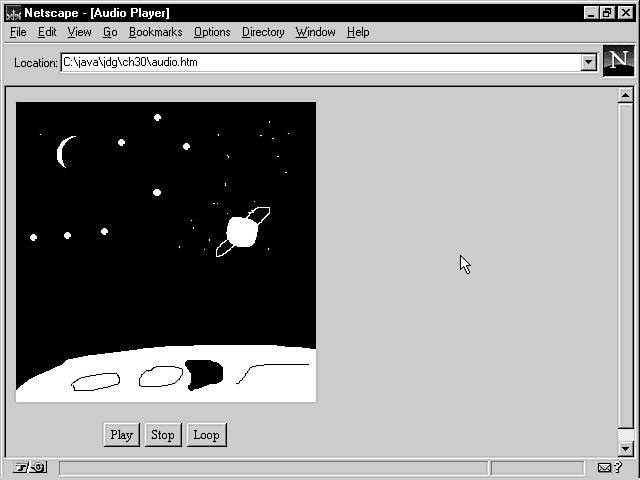The image size is (640, 480).
Task: Toggle the Loop audio button
Action: [x=206, y=435]
